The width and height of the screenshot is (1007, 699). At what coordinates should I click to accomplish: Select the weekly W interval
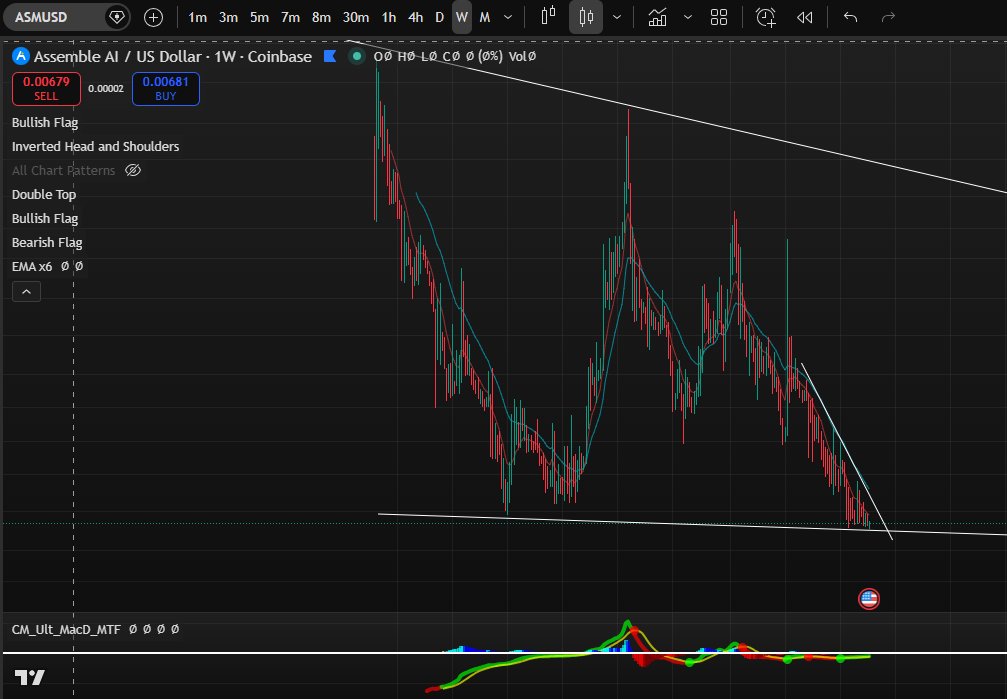(462, 17)
